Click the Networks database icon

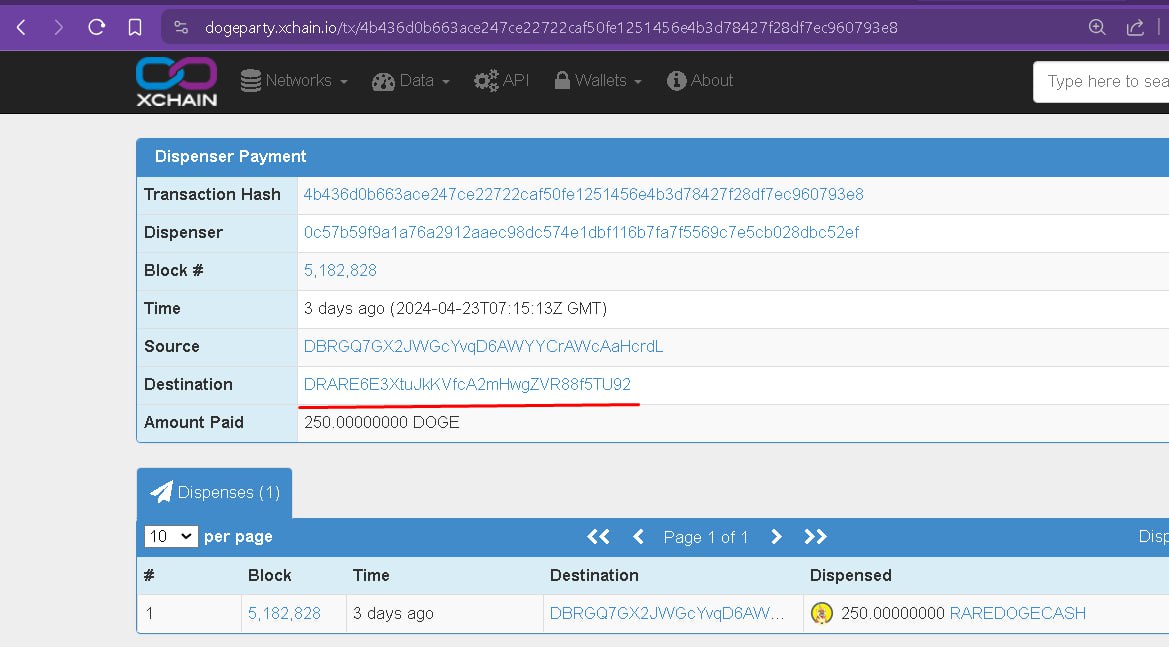point(250,81)
